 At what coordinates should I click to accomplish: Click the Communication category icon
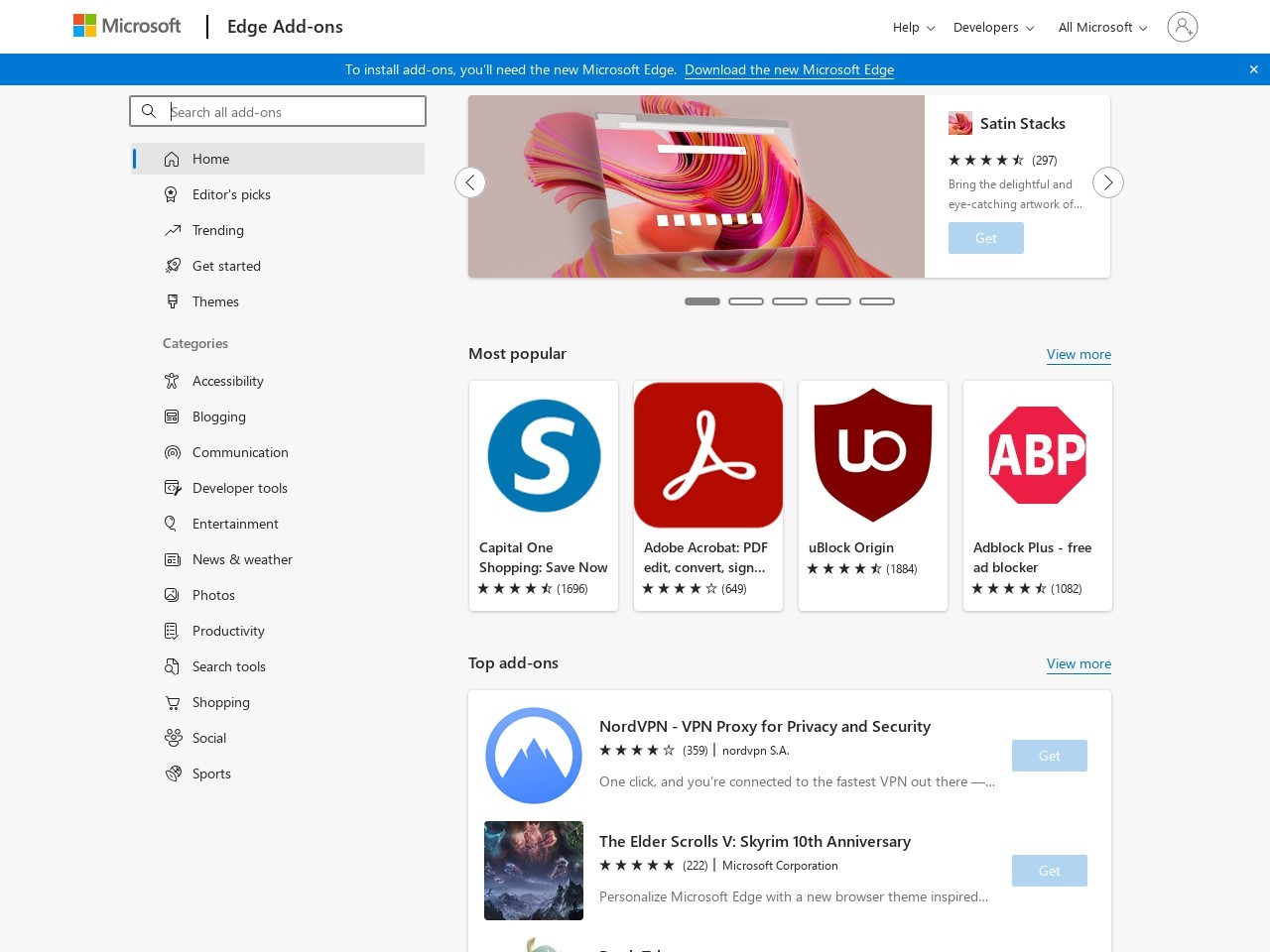pos(172,452)
